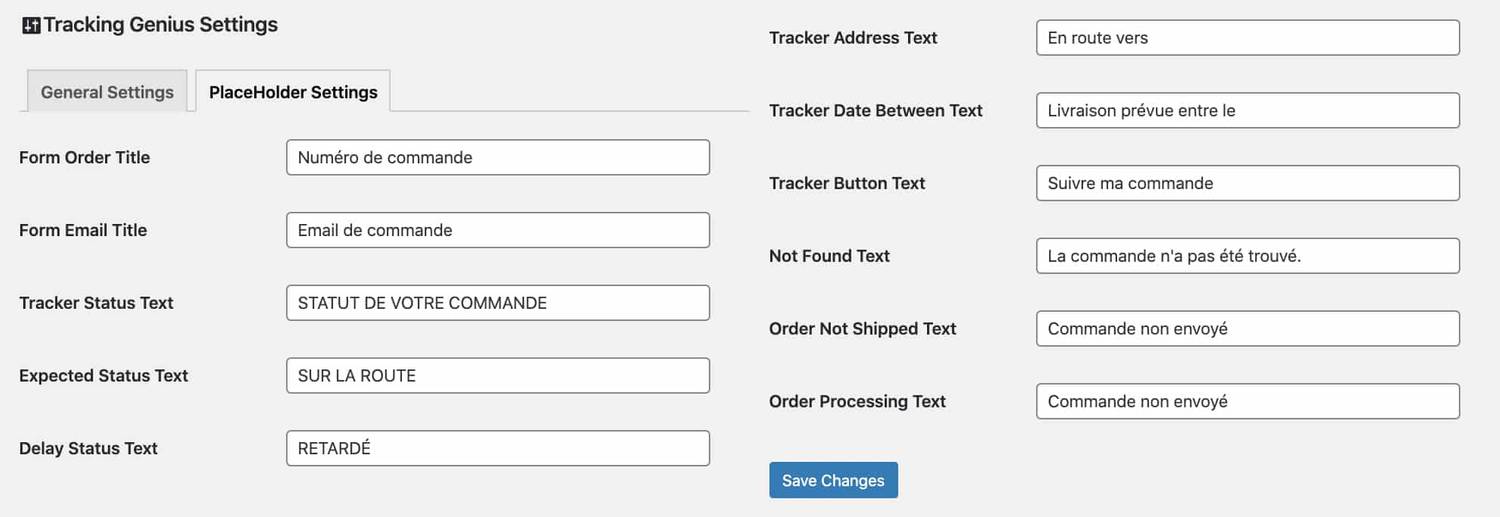
Task: Edit the Tracker Status Text field
Action: (497, 303)
